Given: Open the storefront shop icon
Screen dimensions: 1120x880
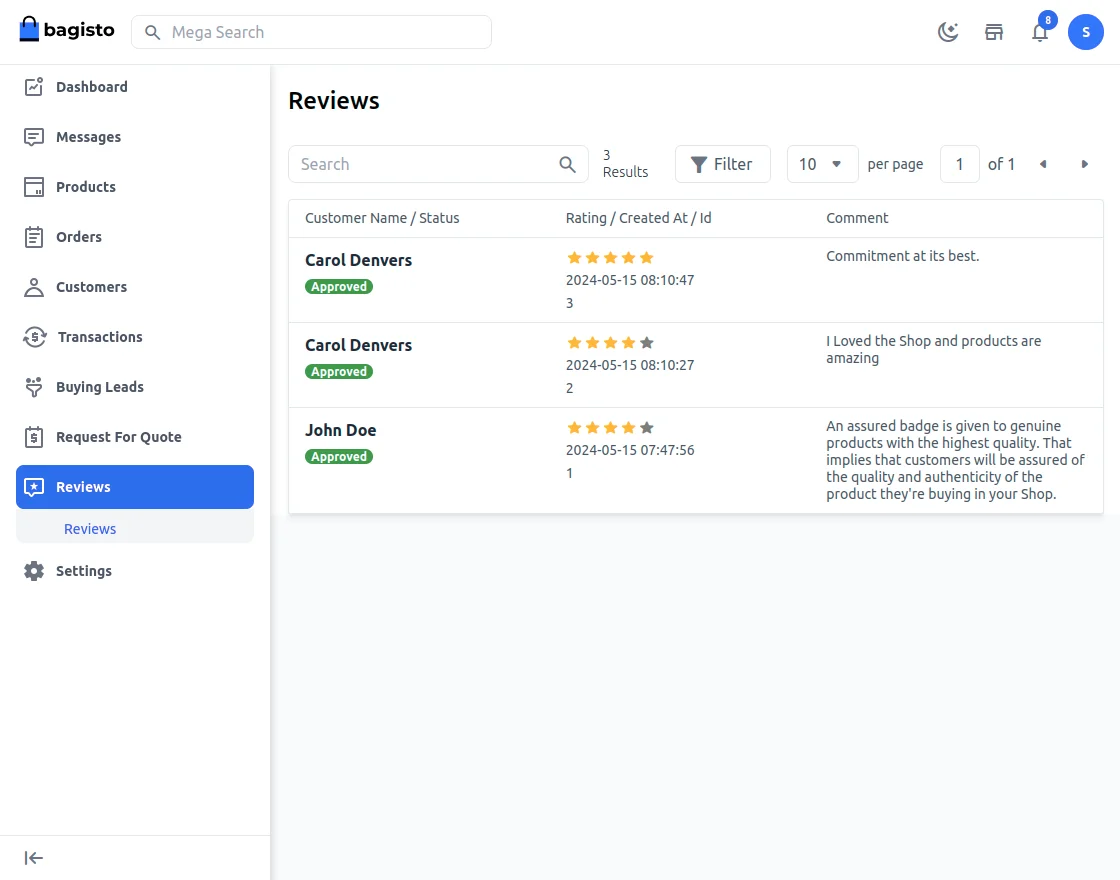Looking at the screenshot, I should pos(994,32).
